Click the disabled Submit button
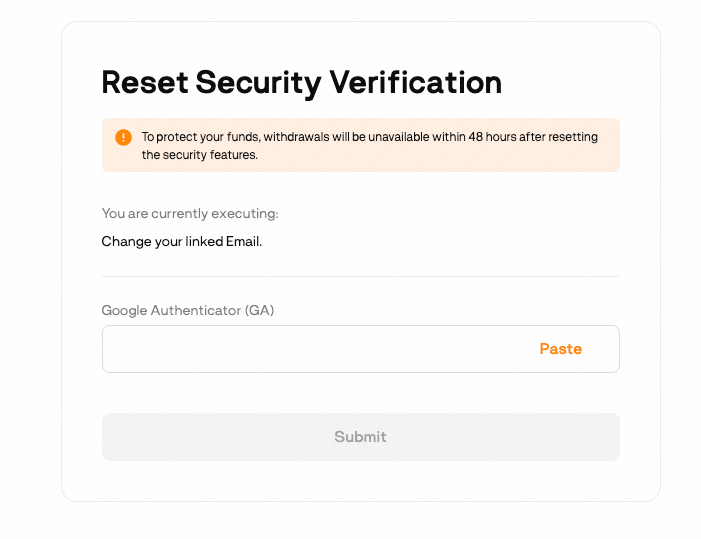Screen dimensions: 701x539 click(x=360, y=437)
